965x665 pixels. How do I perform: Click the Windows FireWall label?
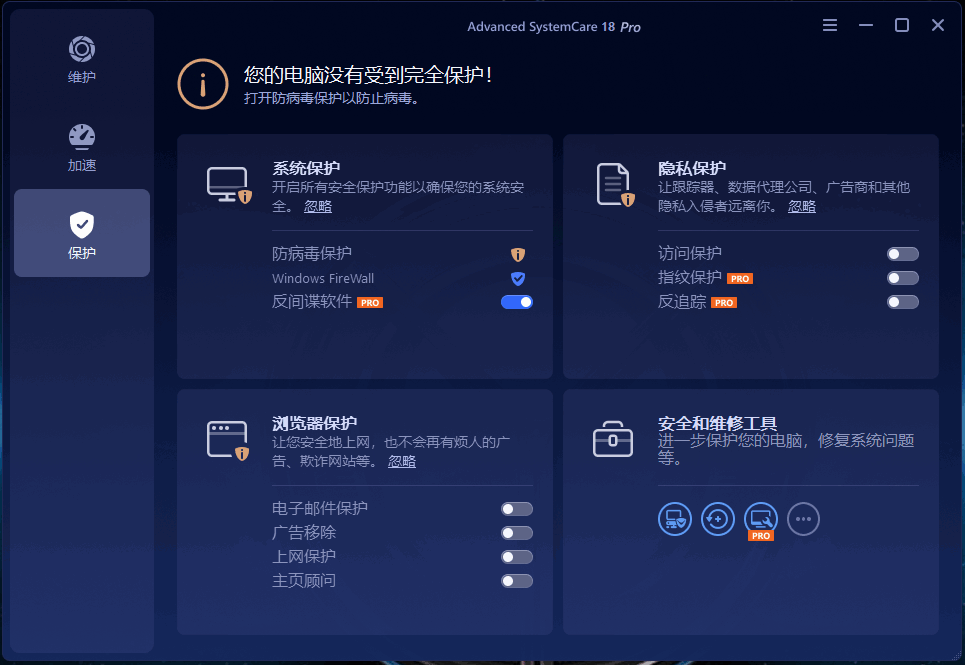(x=323, y=278)
